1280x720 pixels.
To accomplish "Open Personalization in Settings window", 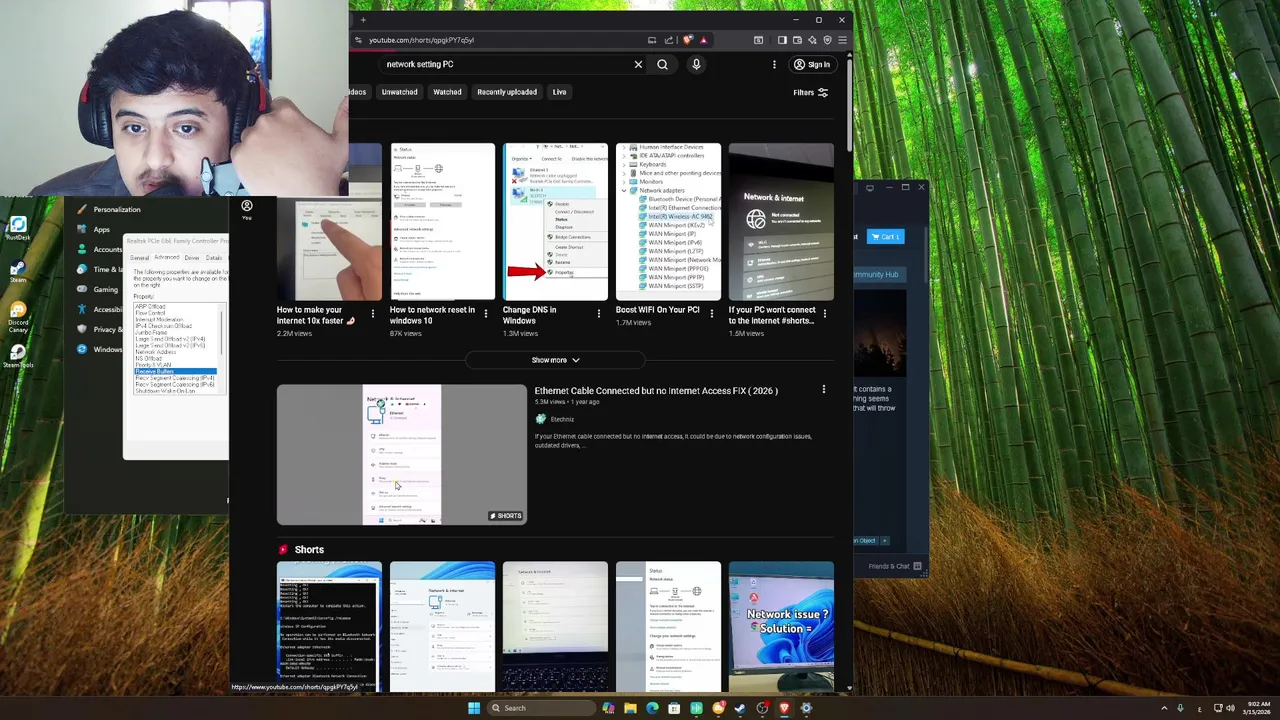I will 117,209.
